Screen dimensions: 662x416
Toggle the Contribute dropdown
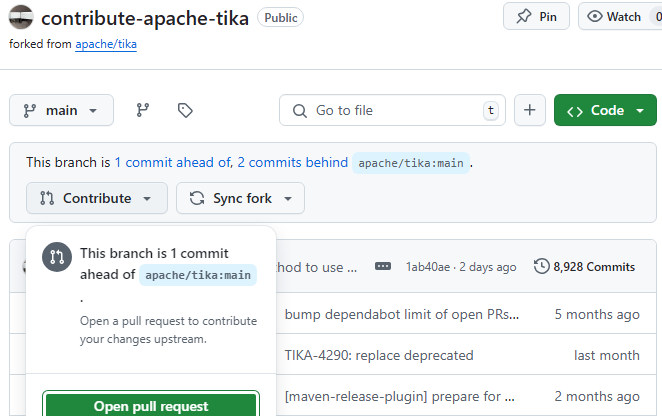click(97, 198)
